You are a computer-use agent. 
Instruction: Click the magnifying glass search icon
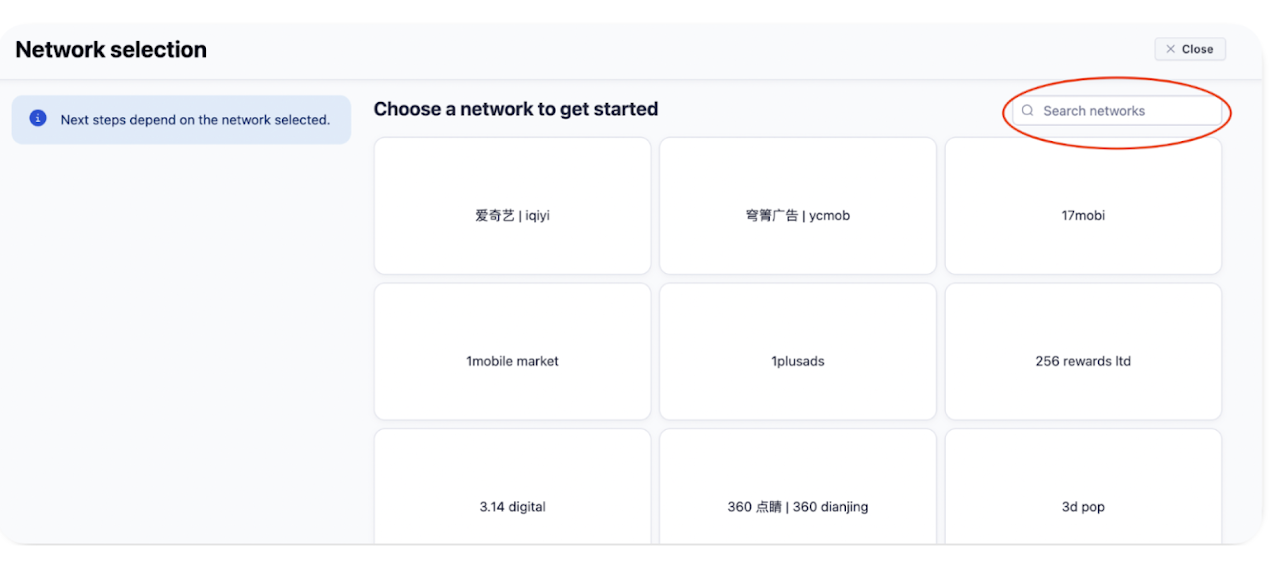[x=1027, y=111]
